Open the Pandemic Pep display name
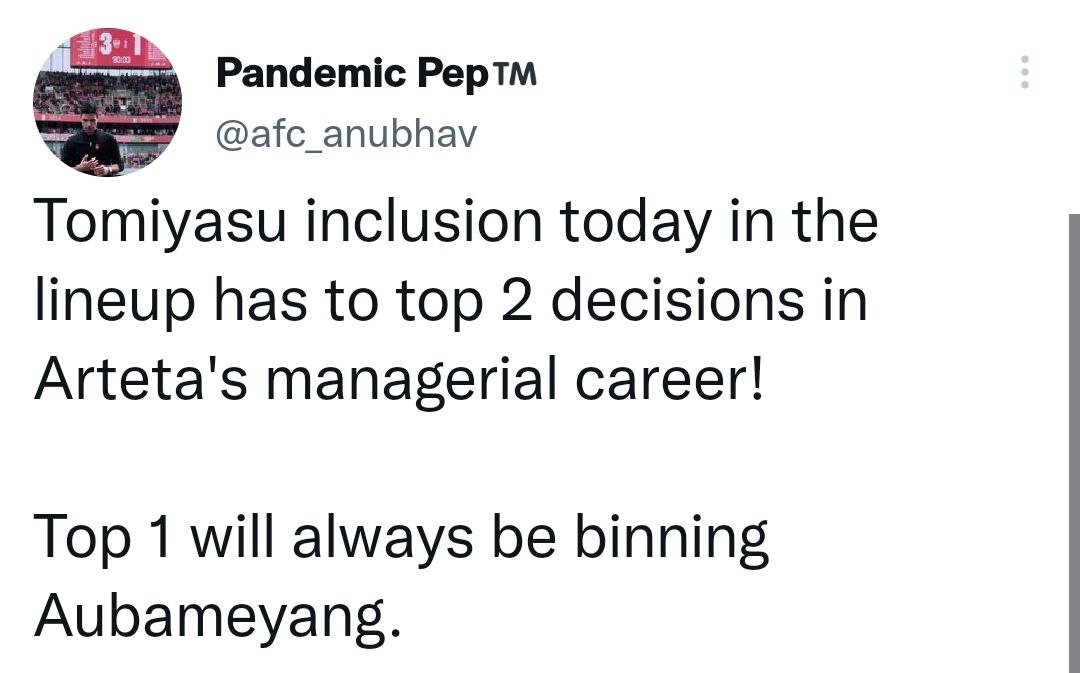The width and height of the screenshot is (1080, 673). (348, 73)
